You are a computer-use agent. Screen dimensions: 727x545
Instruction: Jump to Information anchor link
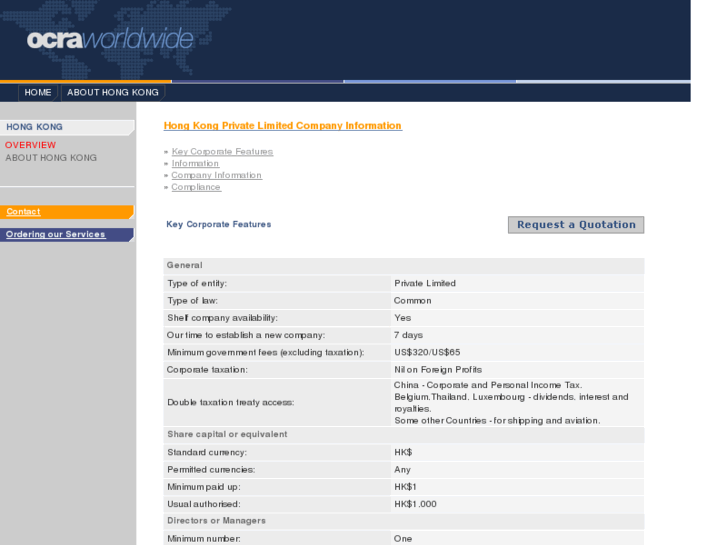coord(195,163)
